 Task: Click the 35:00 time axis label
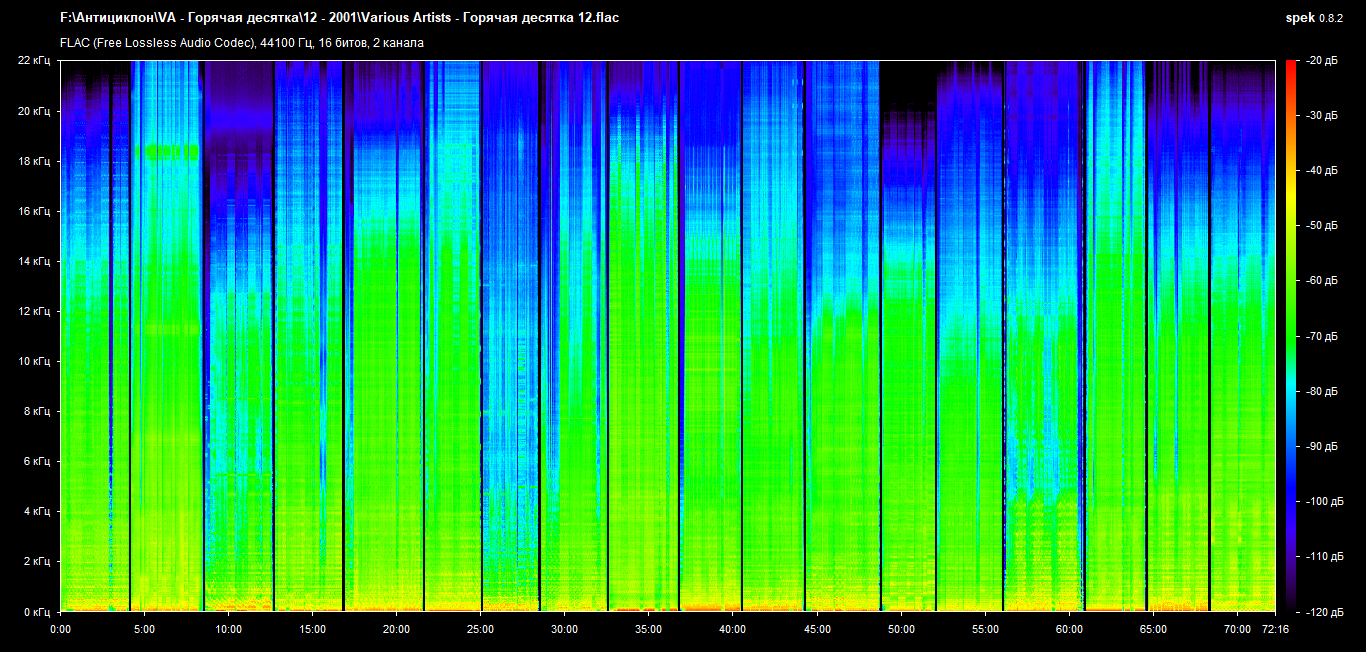(x=648, y=630)
